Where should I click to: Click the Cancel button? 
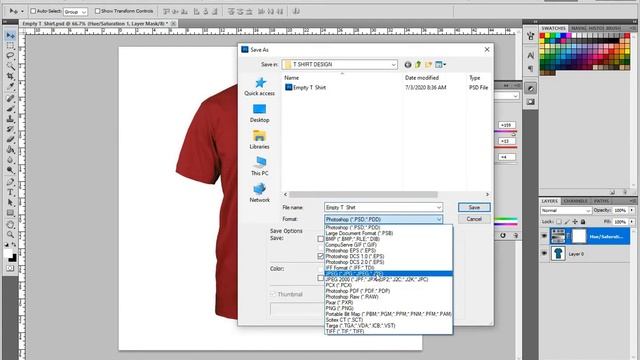pos(474,219)
